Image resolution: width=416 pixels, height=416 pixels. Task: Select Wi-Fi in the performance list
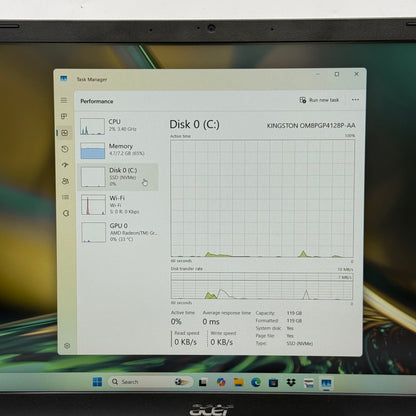coord(118,204)
